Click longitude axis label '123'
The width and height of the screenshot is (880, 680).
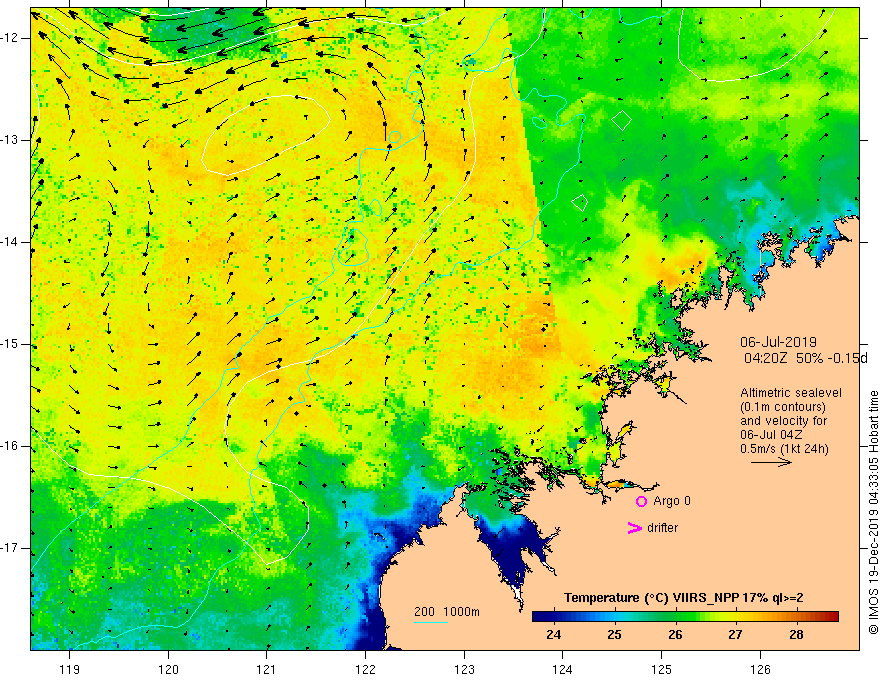point(464,669)
